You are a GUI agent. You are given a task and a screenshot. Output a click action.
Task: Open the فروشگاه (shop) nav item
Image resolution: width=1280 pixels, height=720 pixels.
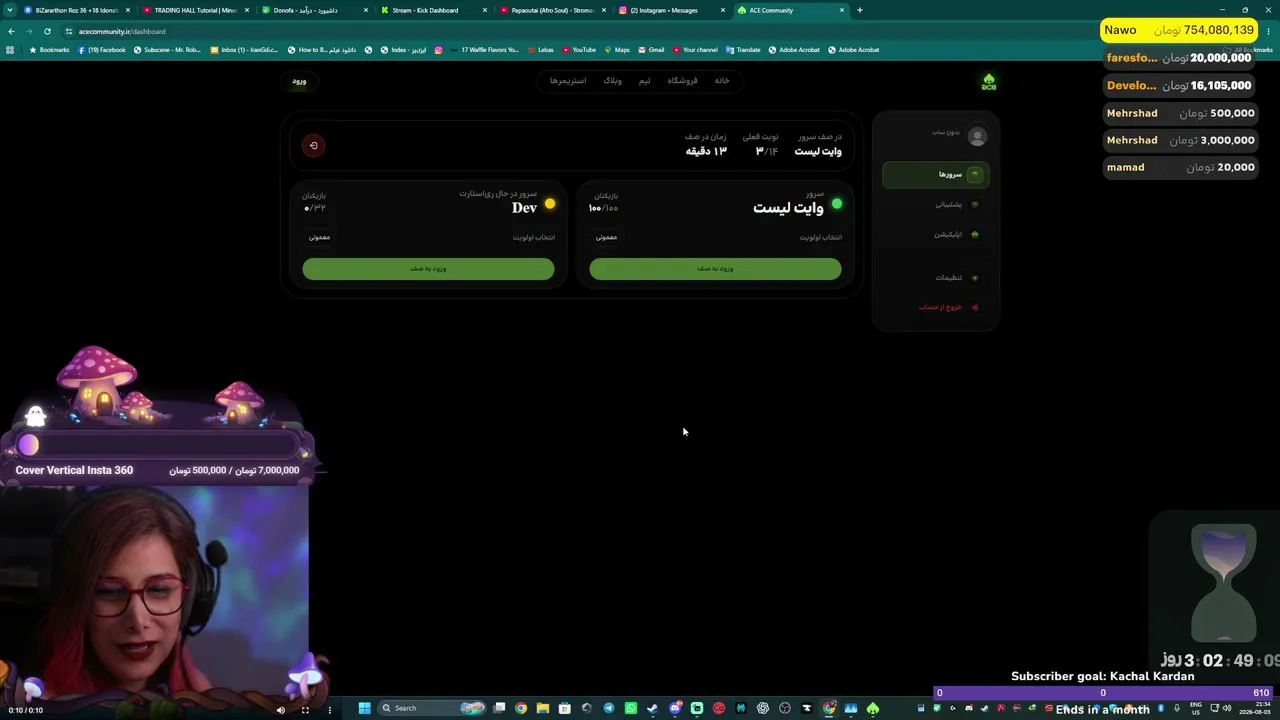click(683, 81)
